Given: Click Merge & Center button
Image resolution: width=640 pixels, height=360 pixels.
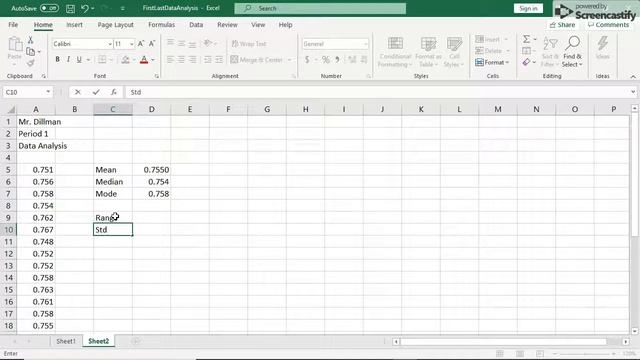Looking at the screenshot, I should pyautogui.click(x=257, y=60).
